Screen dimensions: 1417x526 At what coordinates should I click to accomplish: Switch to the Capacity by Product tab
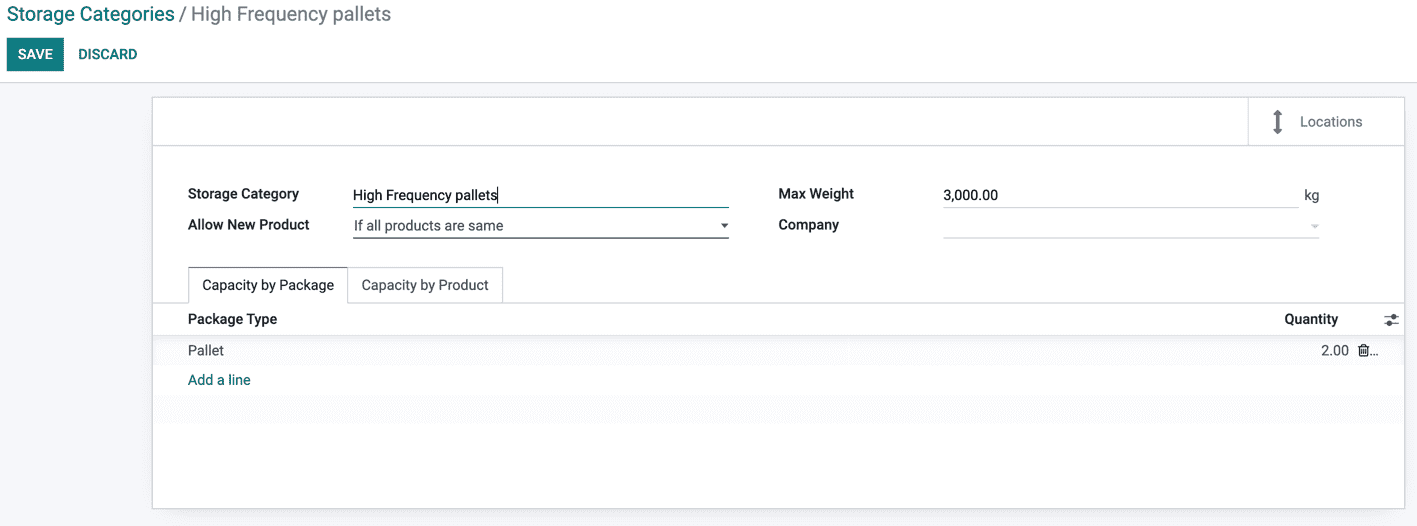(425, 285)
